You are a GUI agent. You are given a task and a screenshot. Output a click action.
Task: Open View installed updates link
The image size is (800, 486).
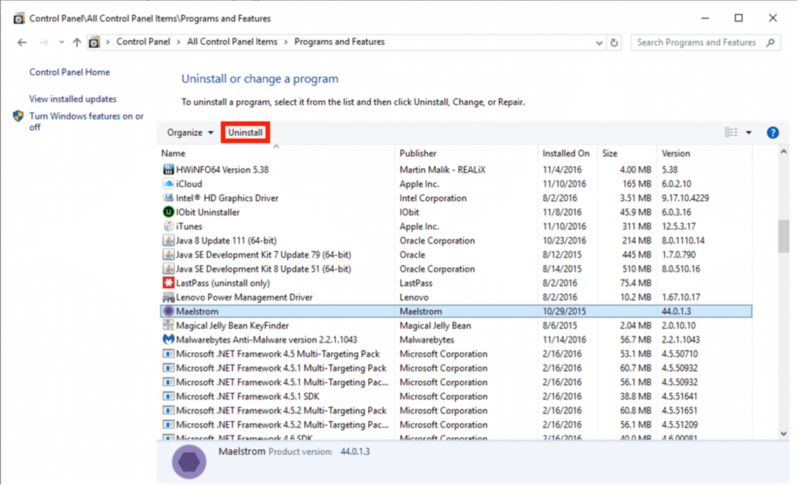[73, 99]
